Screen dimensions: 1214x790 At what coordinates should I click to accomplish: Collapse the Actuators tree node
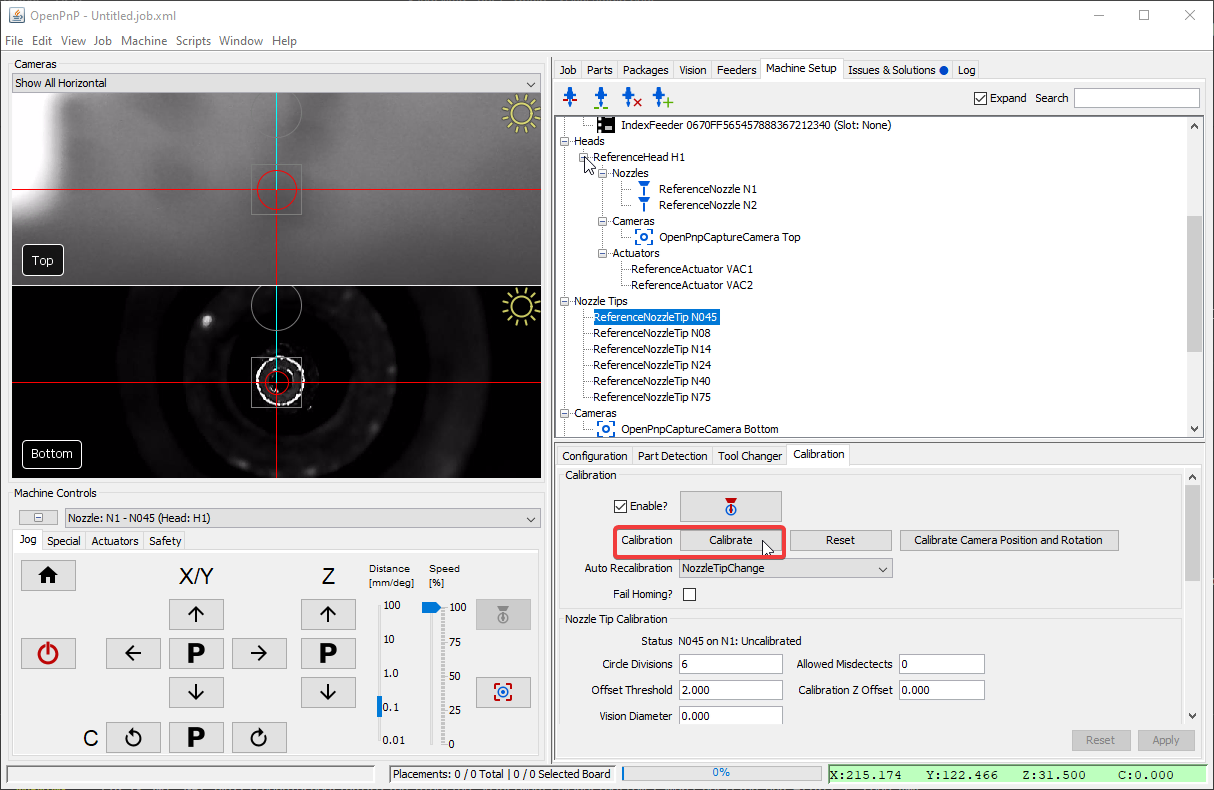tap(603, 253)
